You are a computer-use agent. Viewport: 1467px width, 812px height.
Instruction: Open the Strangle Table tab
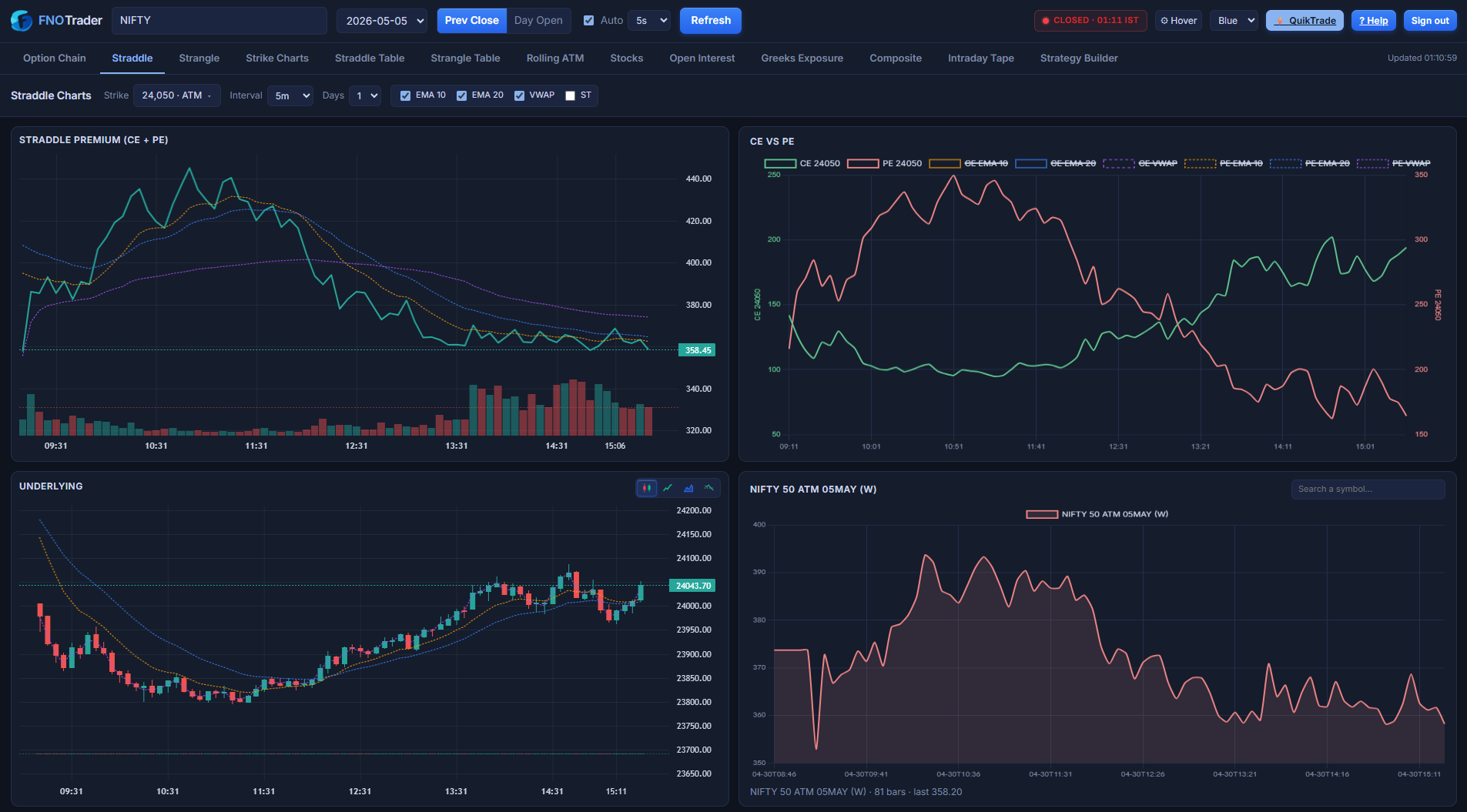click(x=465, y=58)
